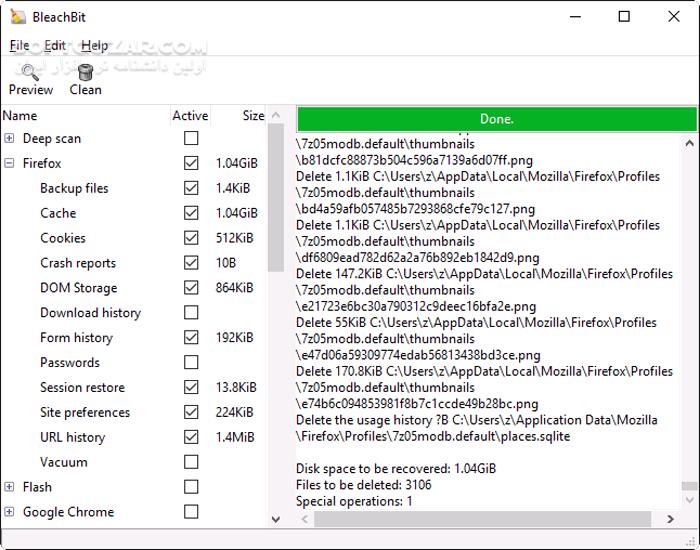Toggle the Download history checkbox
700x550 pixels.
click(191, 313)
